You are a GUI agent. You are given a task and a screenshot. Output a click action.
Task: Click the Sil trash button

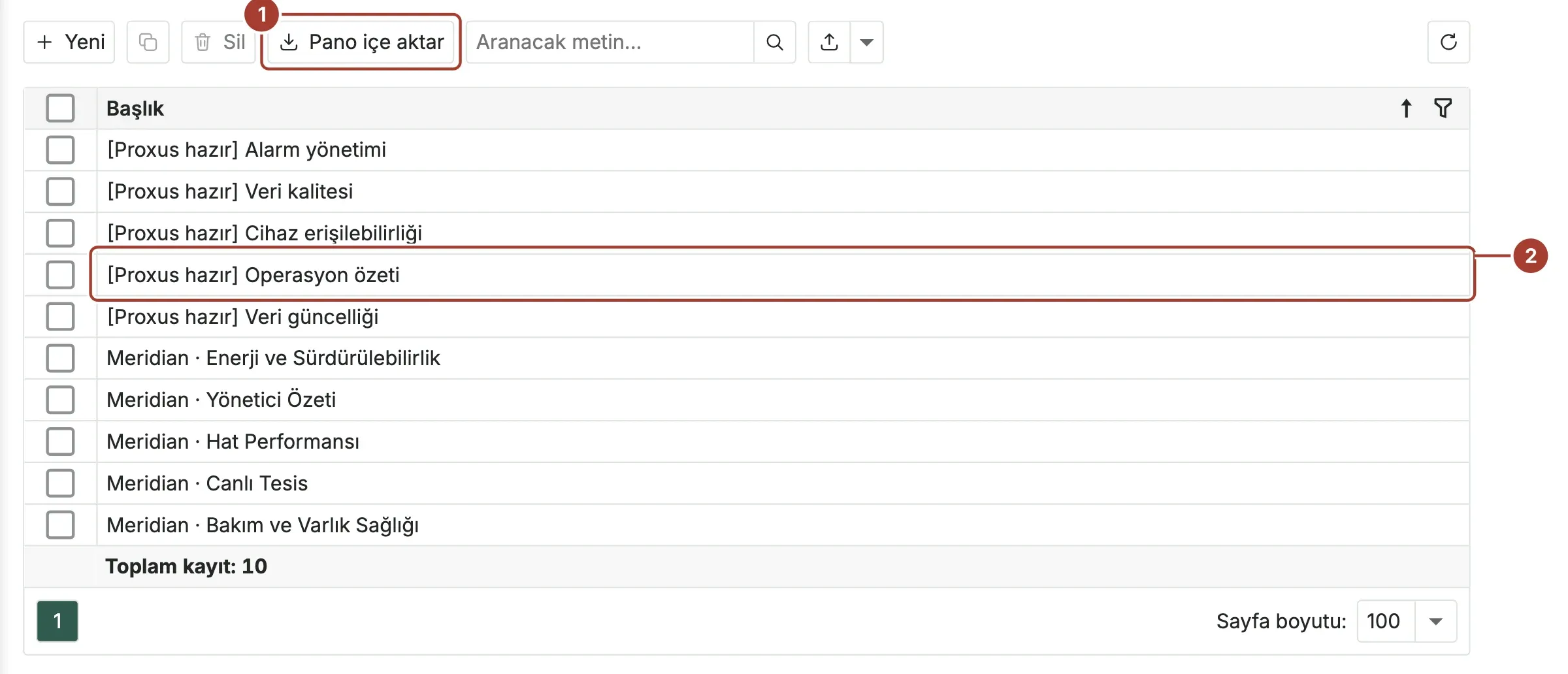point(219,42)
